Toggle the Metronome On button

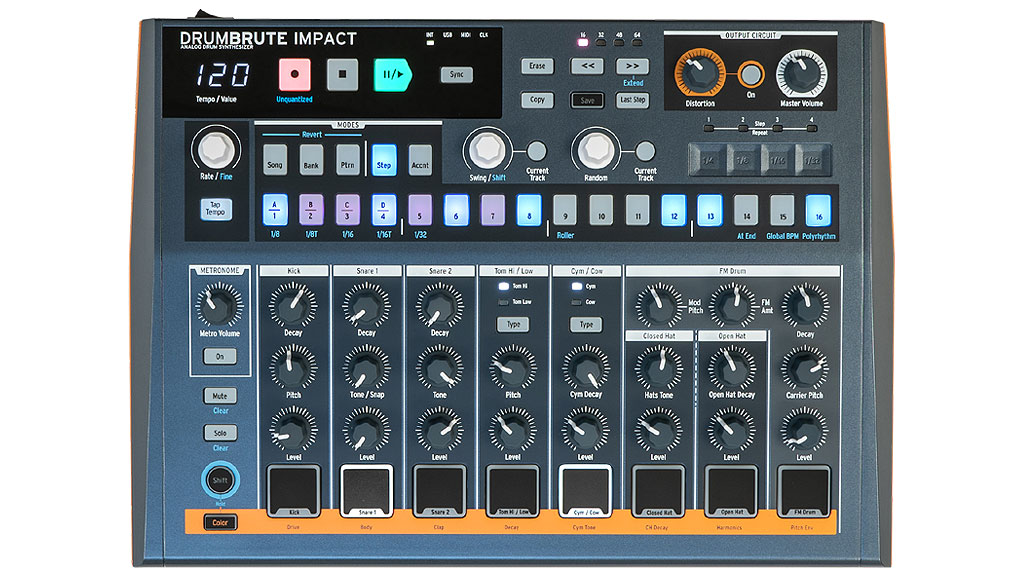coord(219,356)
